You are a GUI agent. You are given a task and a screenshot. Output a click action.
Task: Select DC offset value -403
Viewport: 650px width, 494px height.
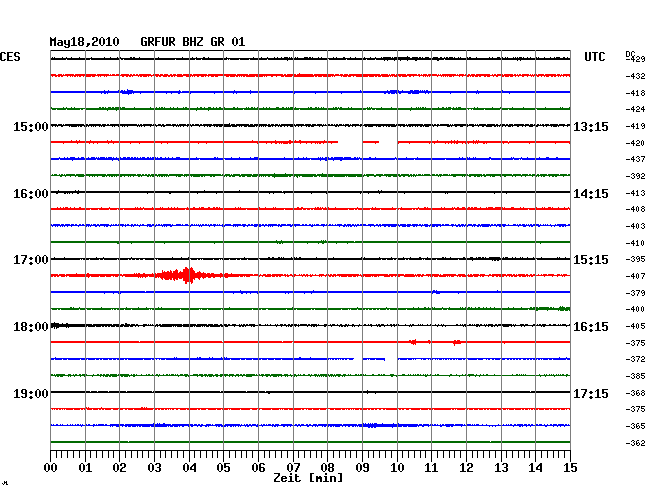pos(635,226)
